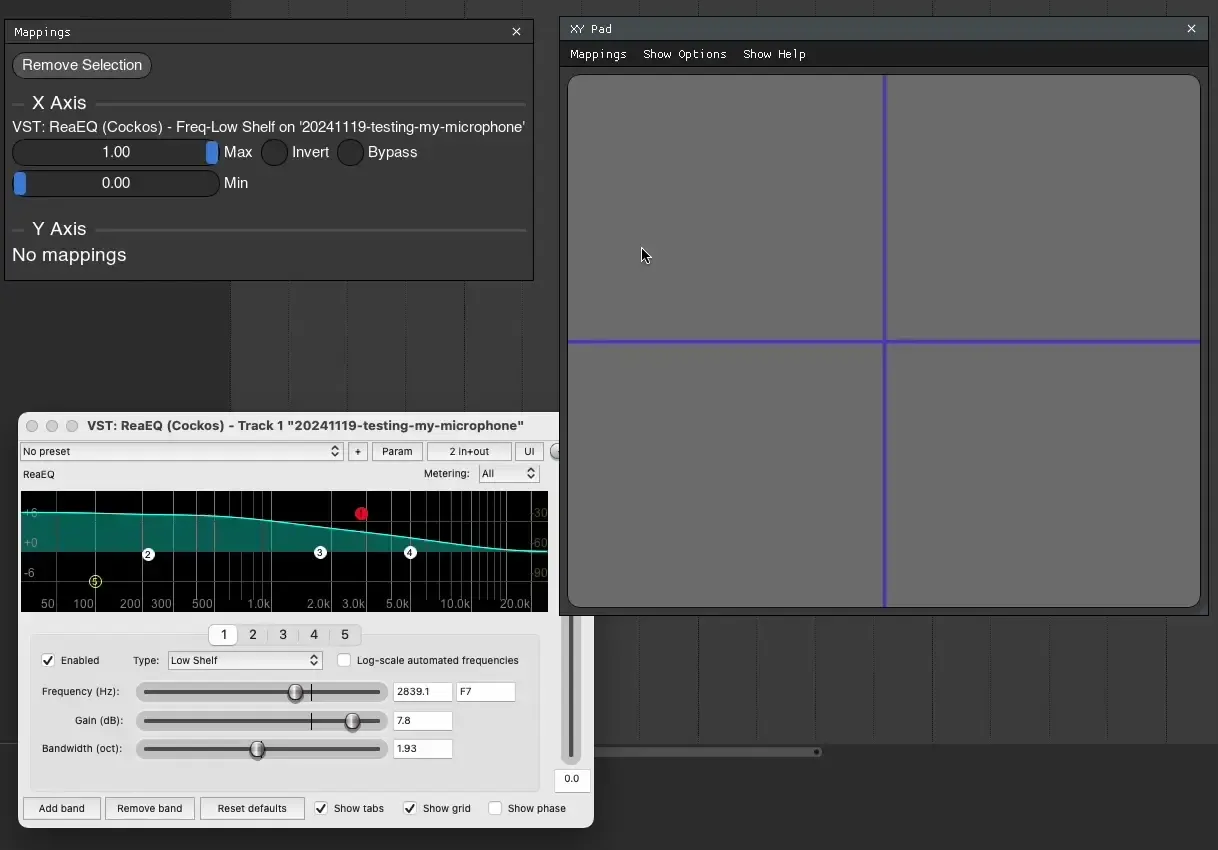The width and height of the screenshot is (1218, 850).
Task: Switch to band tab 3
Action: tap(283, 634)
